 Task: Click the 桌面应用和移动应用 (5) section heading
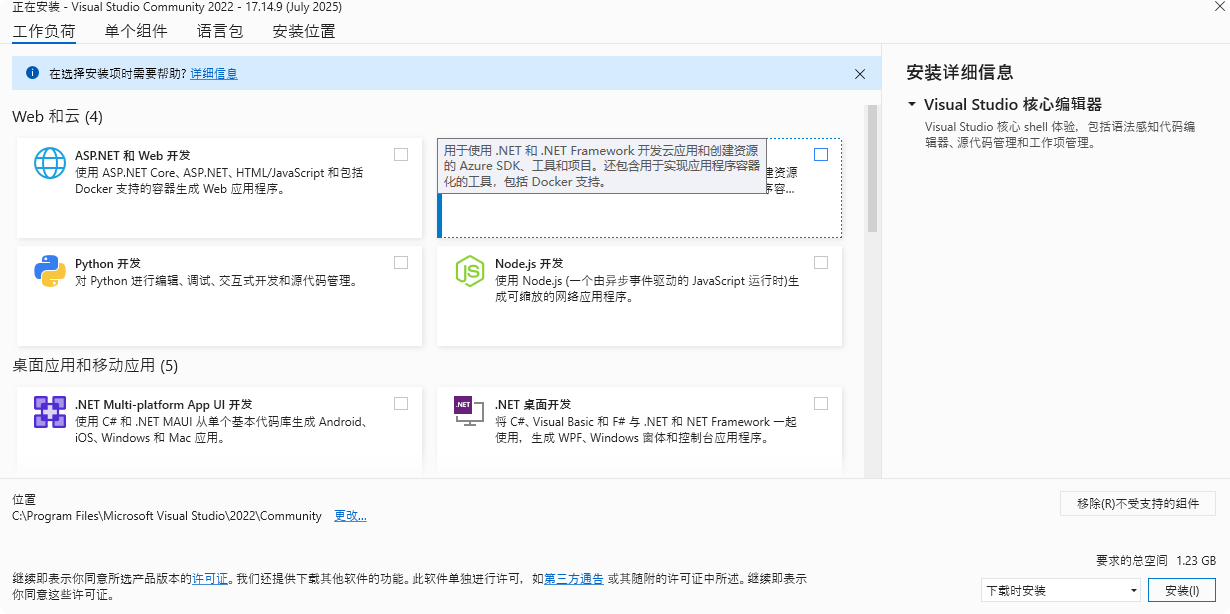click(95, 365)
